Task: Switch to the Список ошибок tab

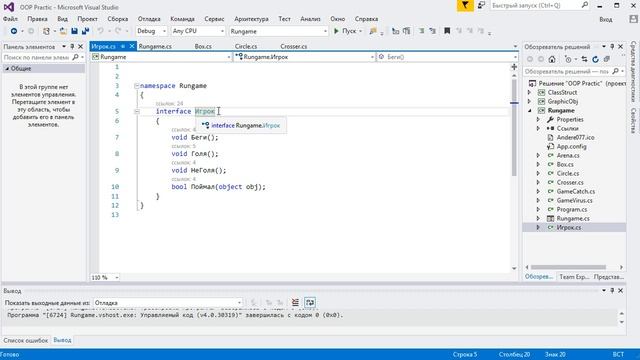Action: (x=26, y=340)
